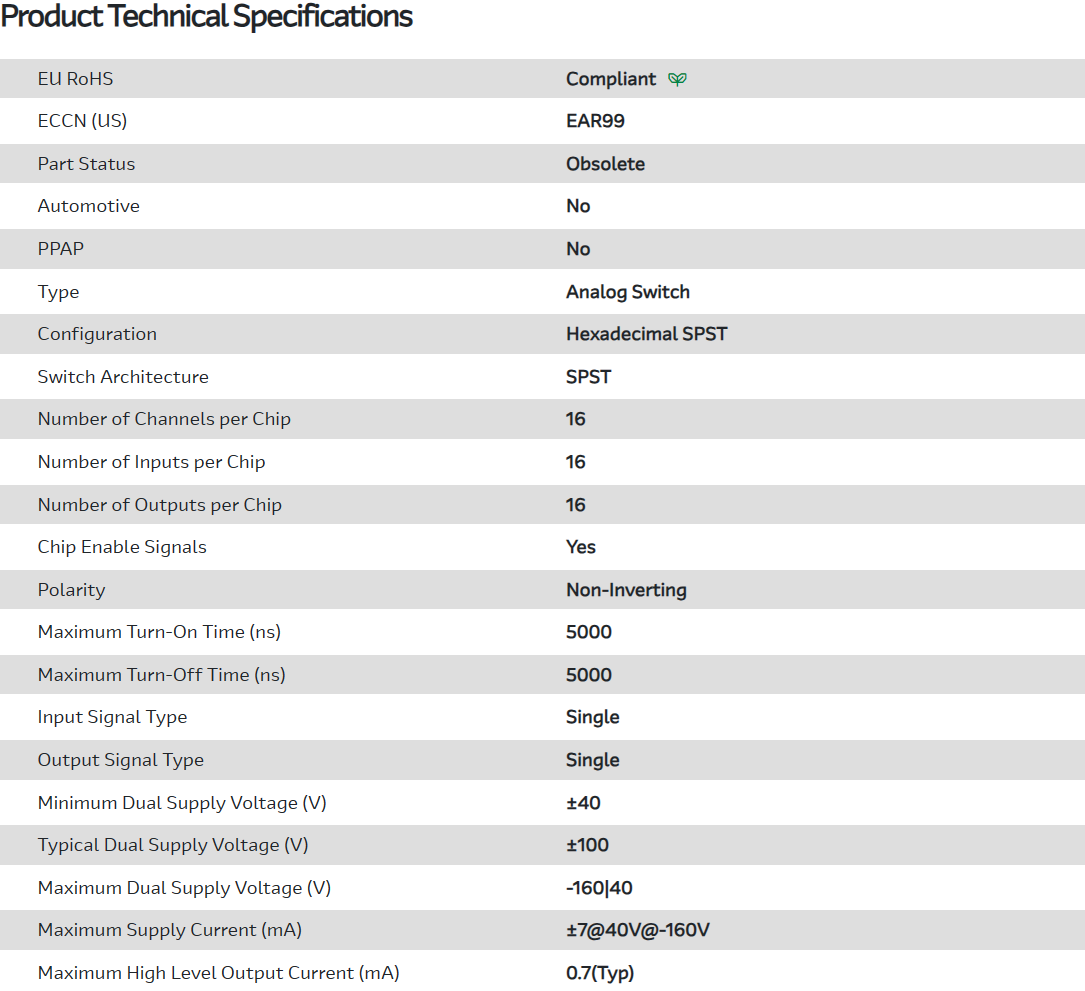
Task: Click the Product Technical Specifications heading
Action: coord(207,17)
